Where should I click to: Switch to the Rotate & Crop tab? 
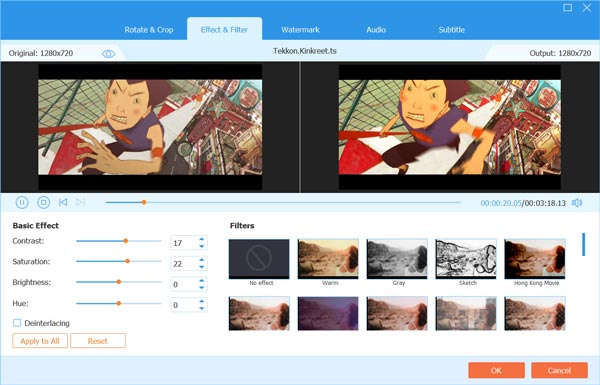coord(149,29)
